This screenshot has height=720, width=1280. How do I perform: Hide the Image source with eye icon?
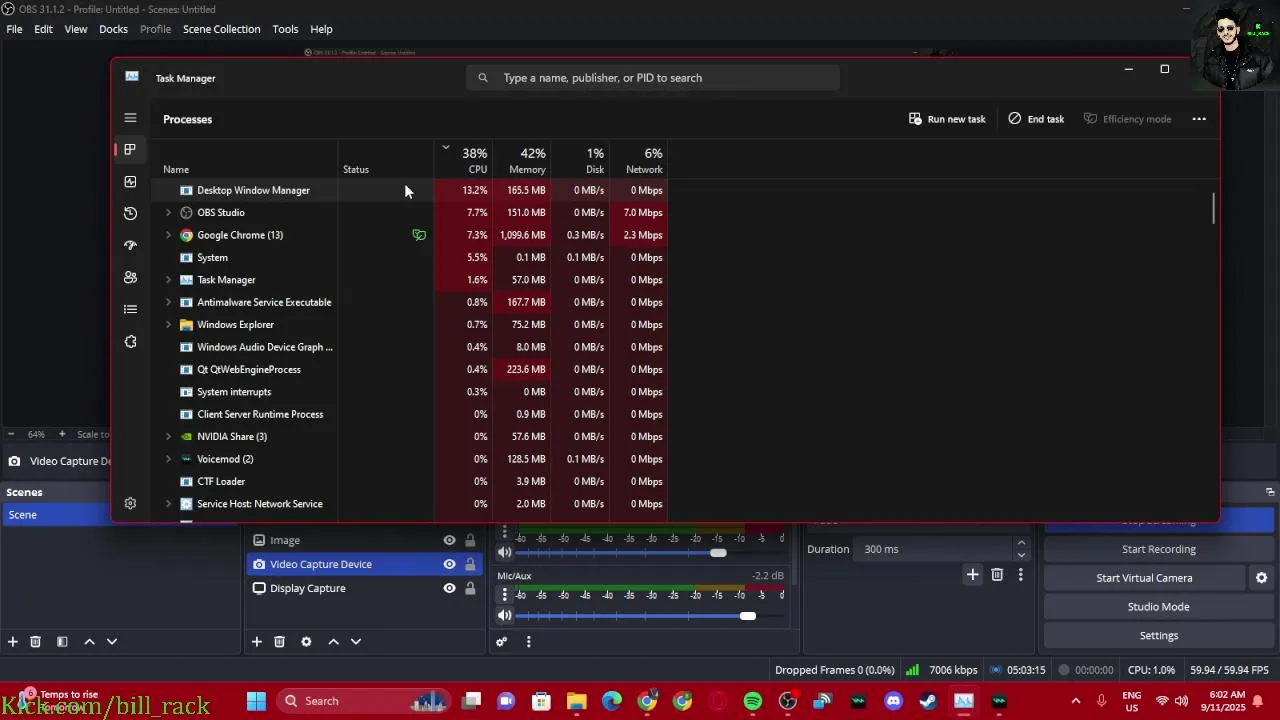click(449, 540)
